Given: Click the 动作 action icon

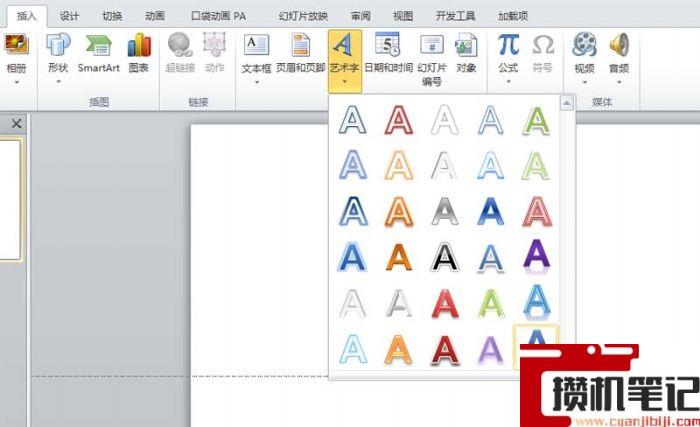Looking at the screenshot, I should click(214, 45).
